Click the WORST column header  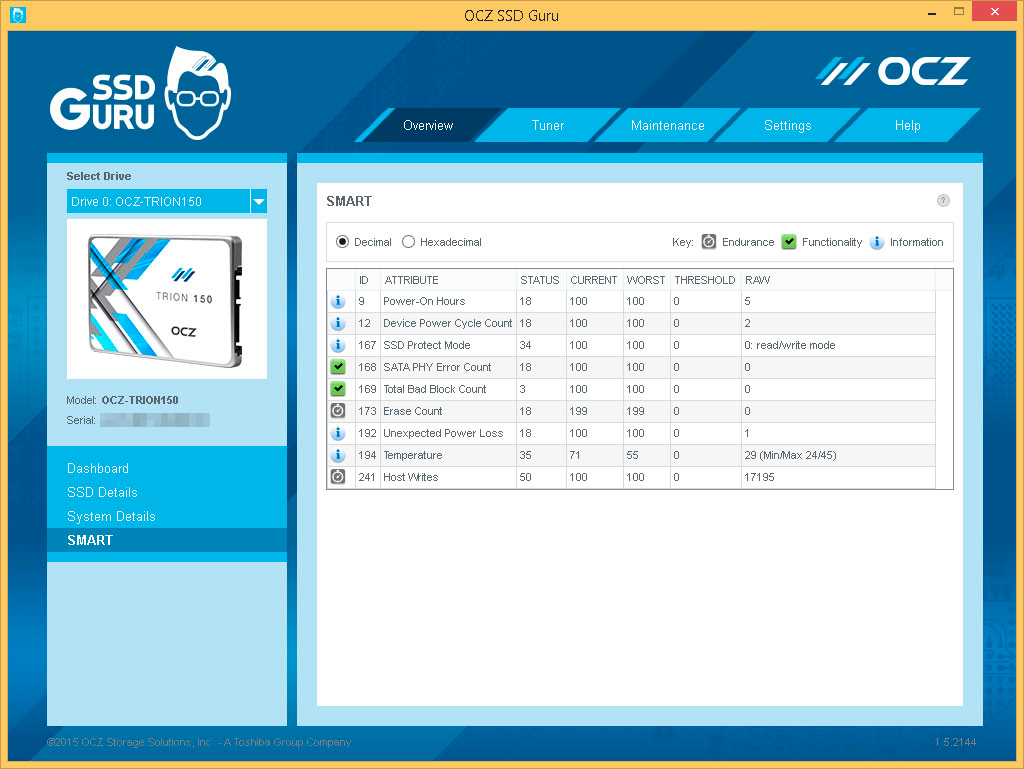(645, 280)
